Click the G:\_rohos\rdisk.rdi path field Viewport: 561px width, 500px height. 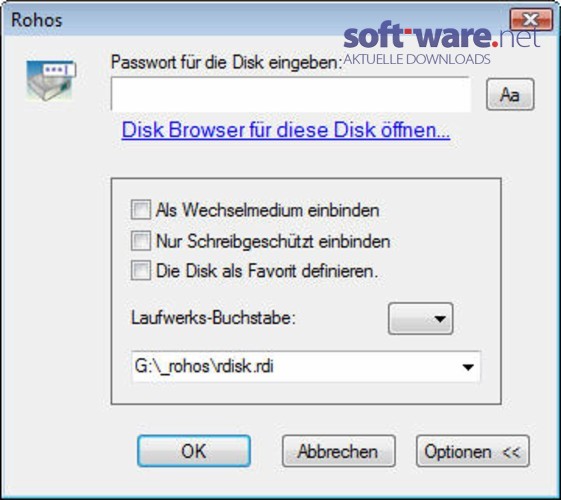coord(306,367)
